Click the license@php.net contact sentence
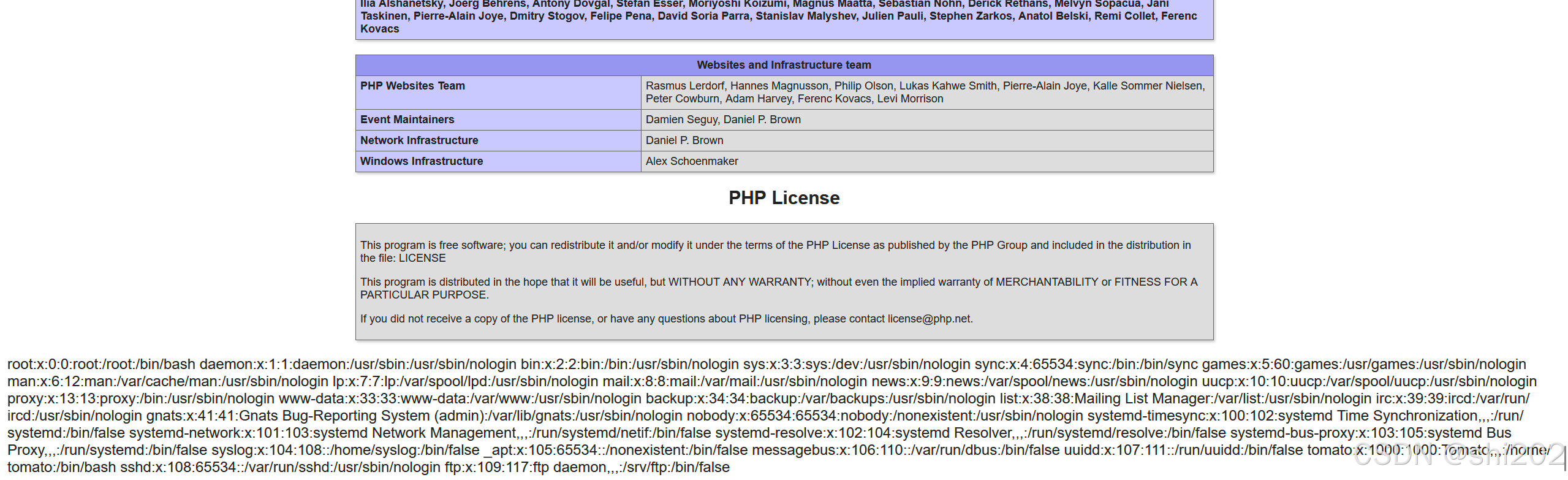This screenshot has height=480, width=1568. 667,319
